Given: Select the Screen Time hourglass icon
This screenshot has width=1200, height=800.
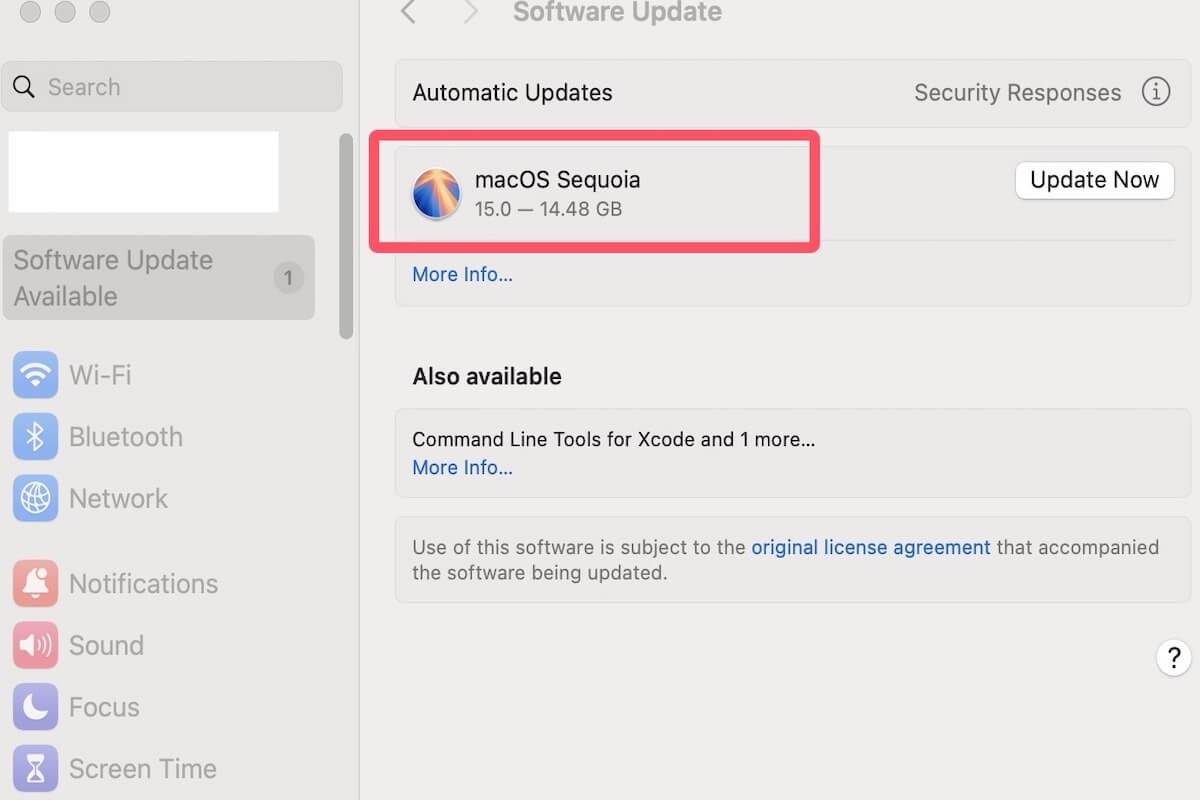Looking at the screenshot, I should [x=36, y=769].
